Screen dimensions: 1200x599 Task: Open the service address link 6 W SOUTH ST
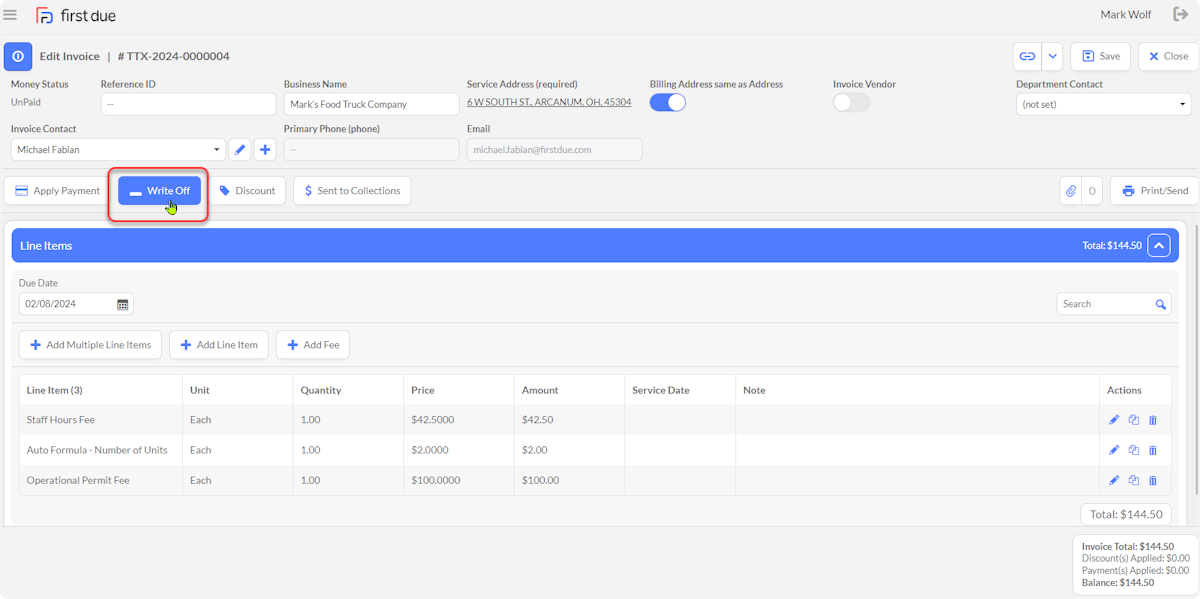pos(549,102)
